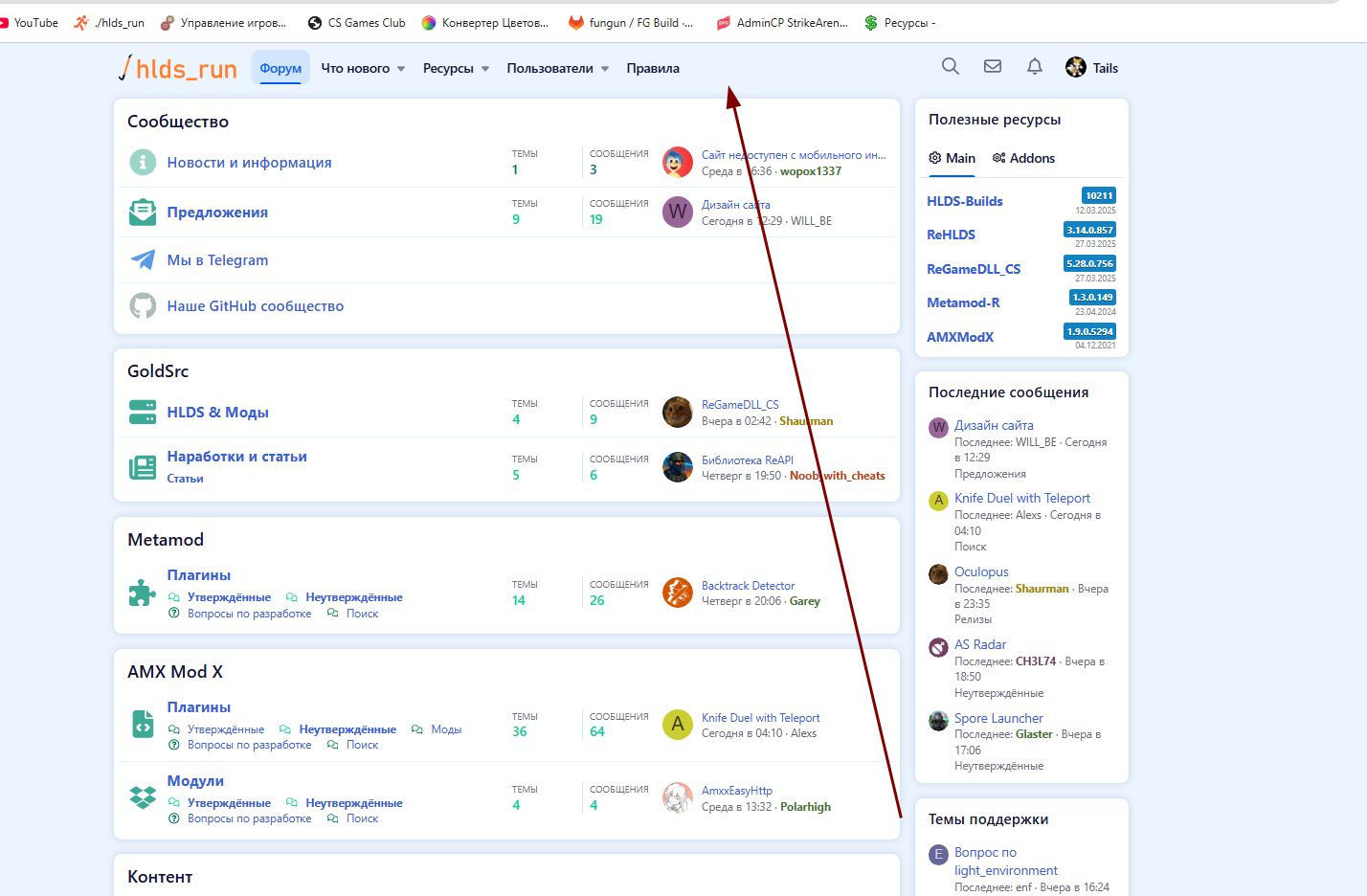Open the Правила menu item
The width and height of the screenshot is (1367, 896).
tap(653, 68)
